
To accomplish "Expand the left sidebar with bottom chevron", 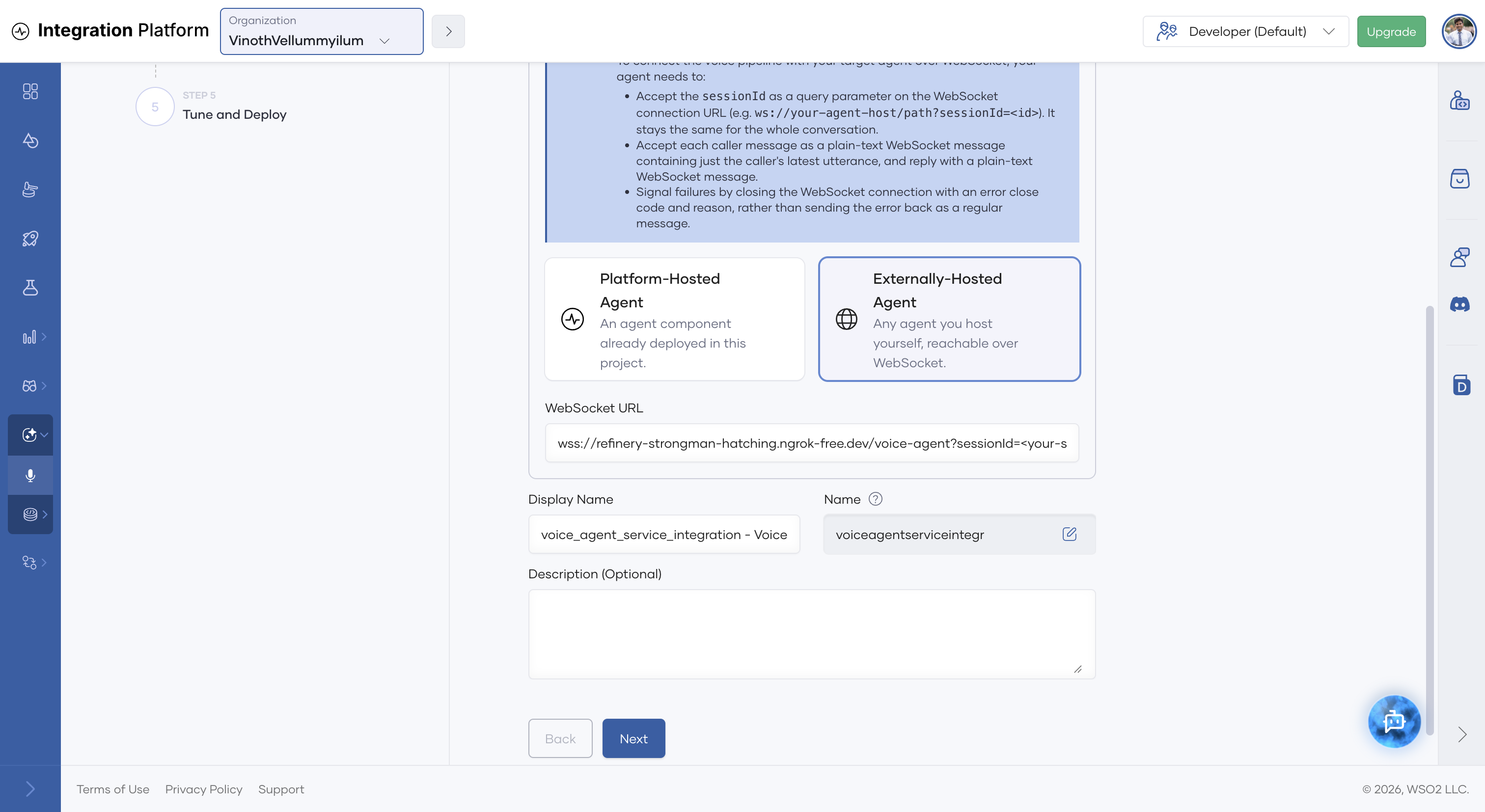I will point(30,788).
